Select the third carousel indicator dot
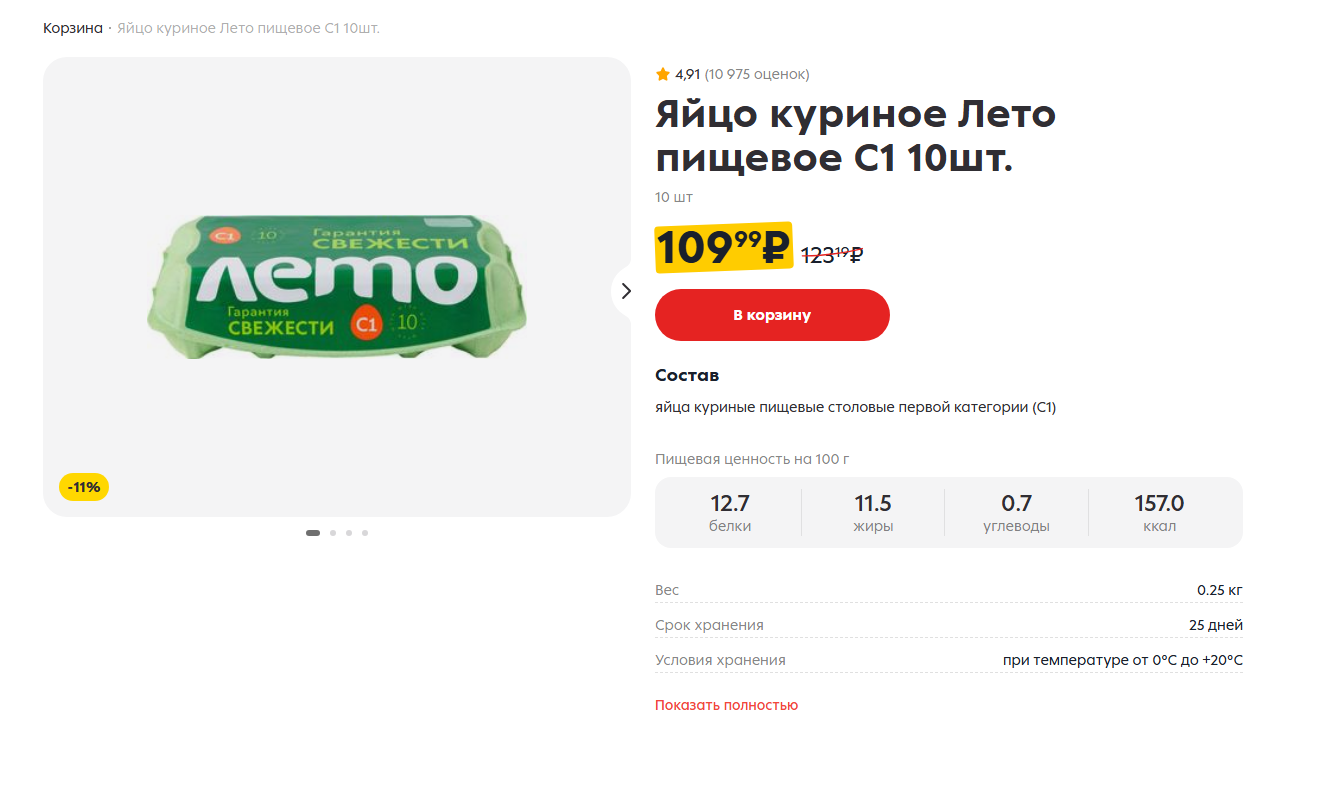This screenshot has height=798, width=1321. [349, 533]
